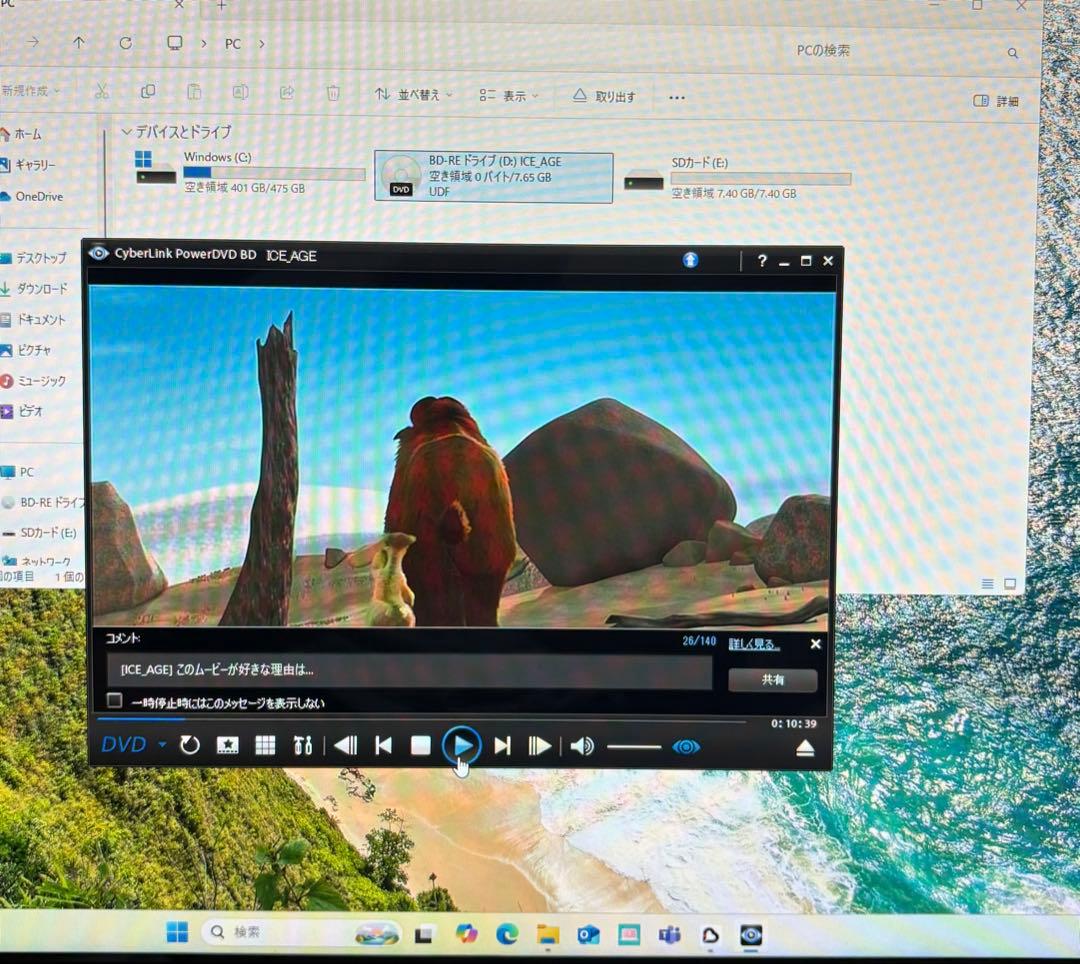The height and width of the screenshot is (964, 1080).
Task: Select the Play button in PowerDVD
Action: point(462,745)
